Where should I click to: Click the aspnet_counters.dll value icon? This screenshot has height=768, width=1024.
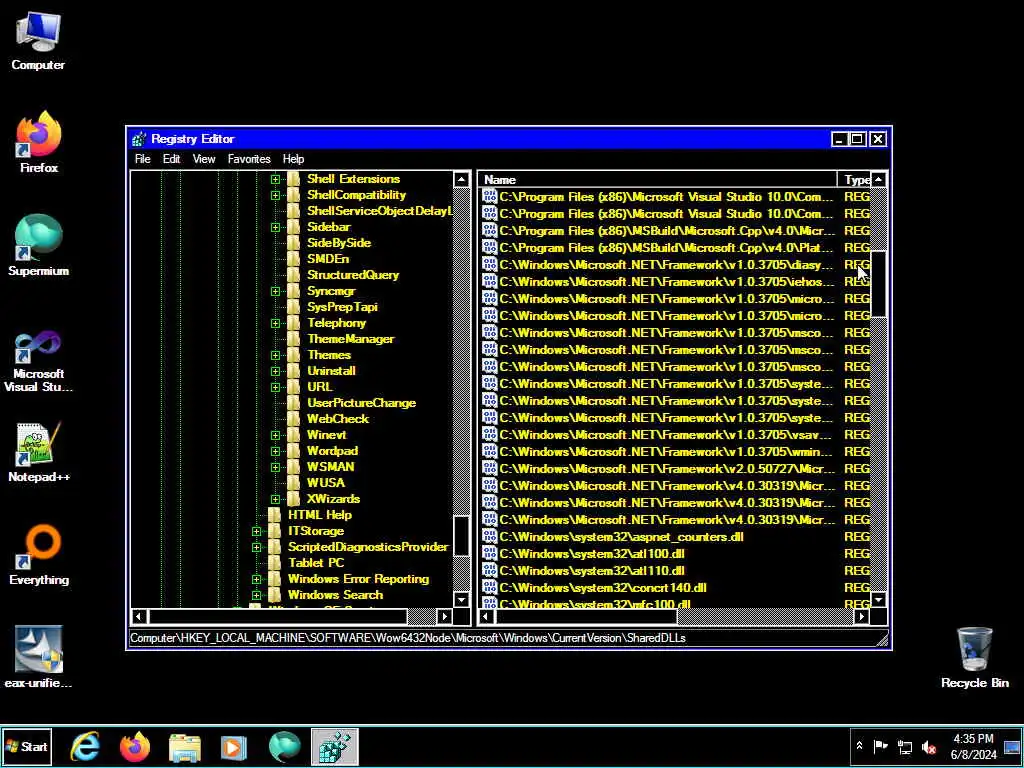pos(489,537)
